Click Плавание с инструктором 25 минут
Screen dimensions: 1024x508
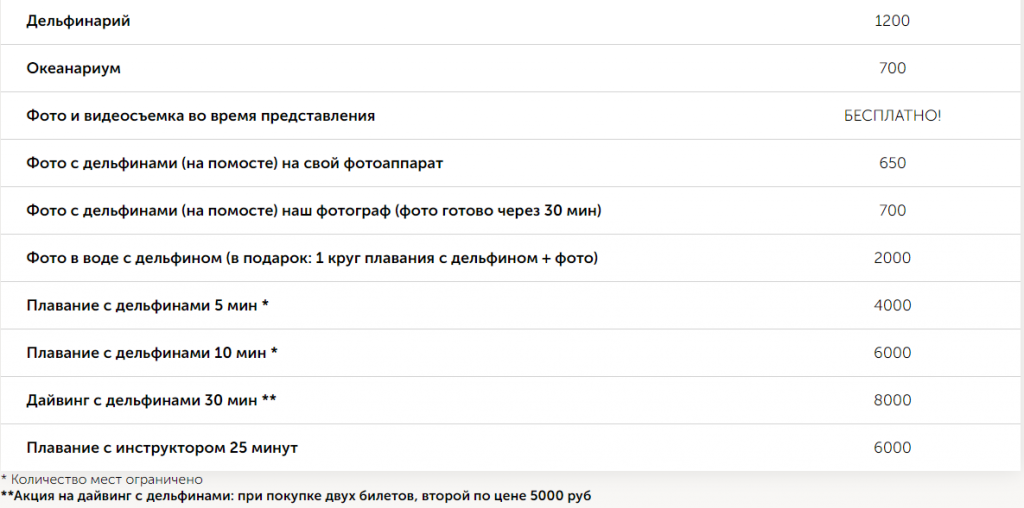(162, 448)
